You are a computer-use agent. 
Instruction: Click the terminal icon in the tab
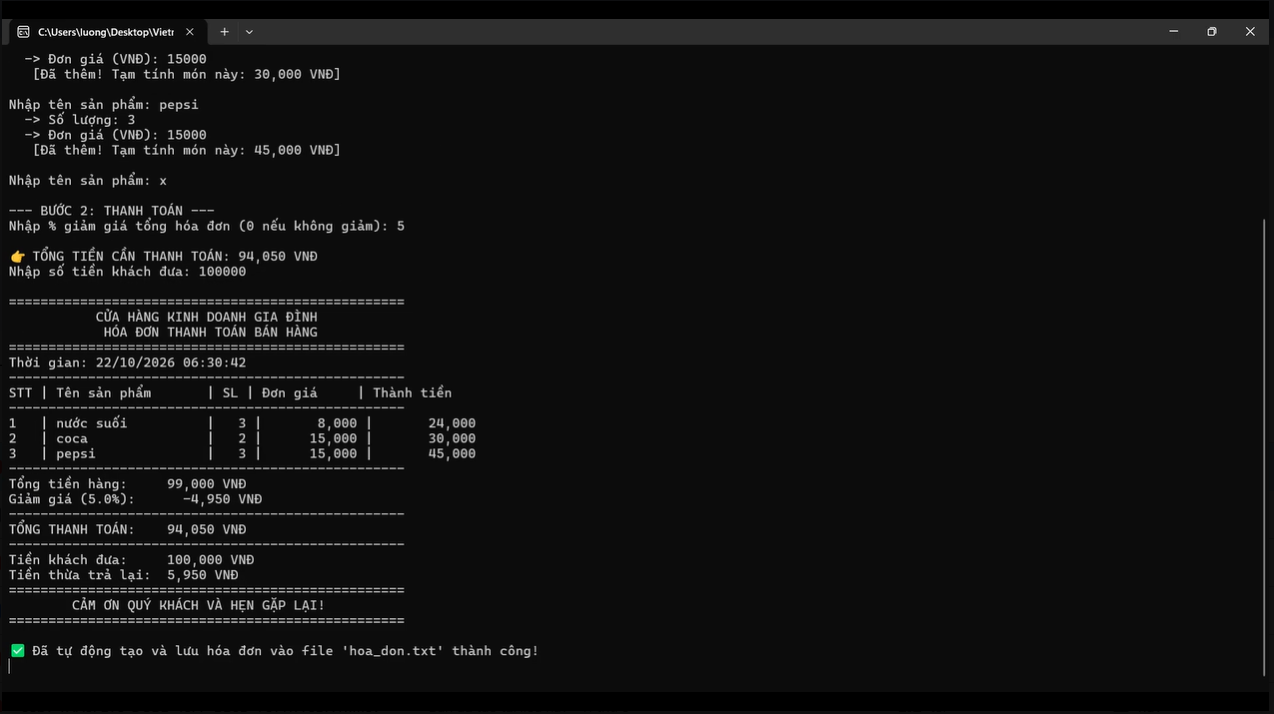23,32
